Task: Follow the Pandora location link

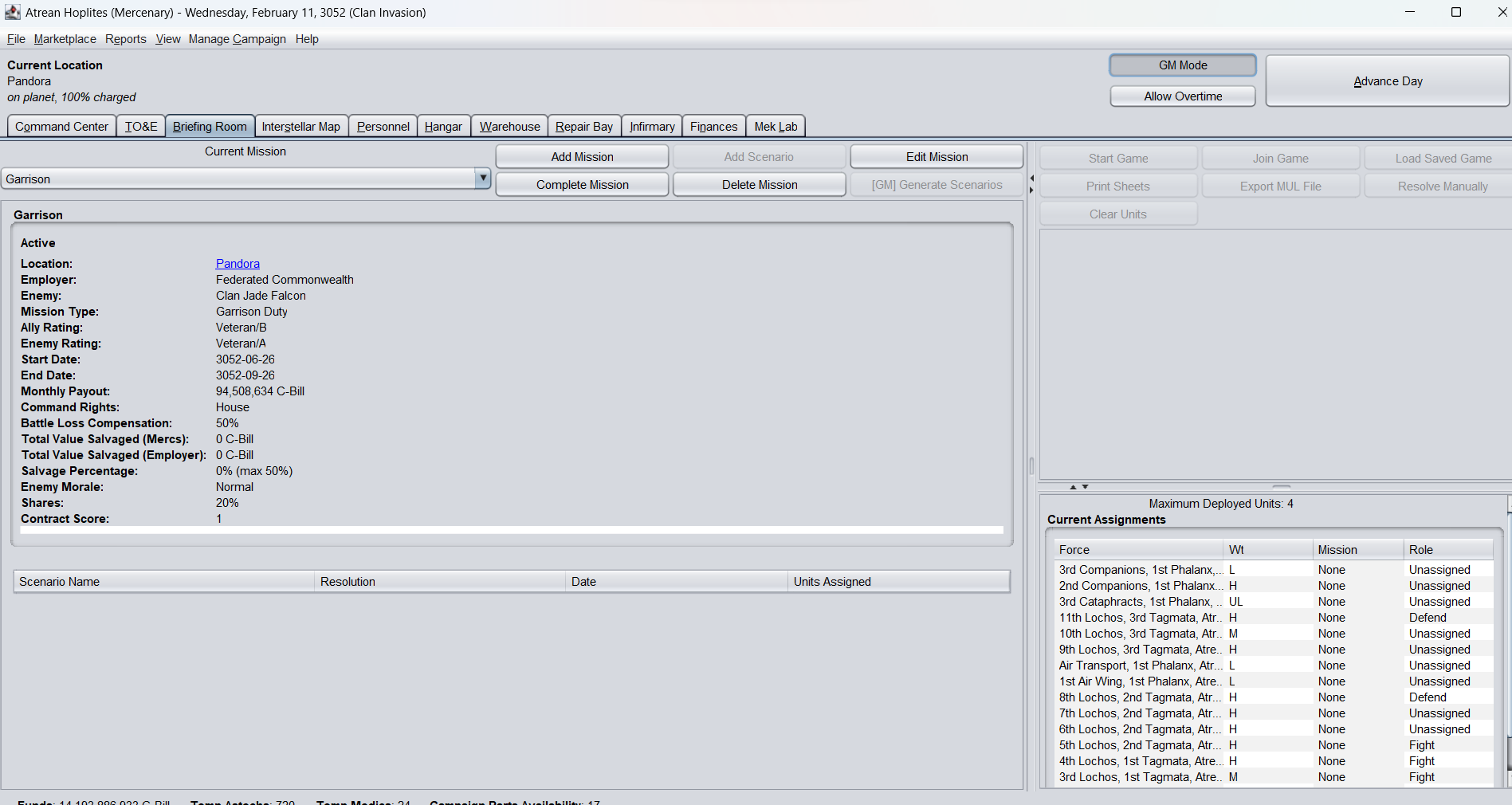Action: (237, 263)
